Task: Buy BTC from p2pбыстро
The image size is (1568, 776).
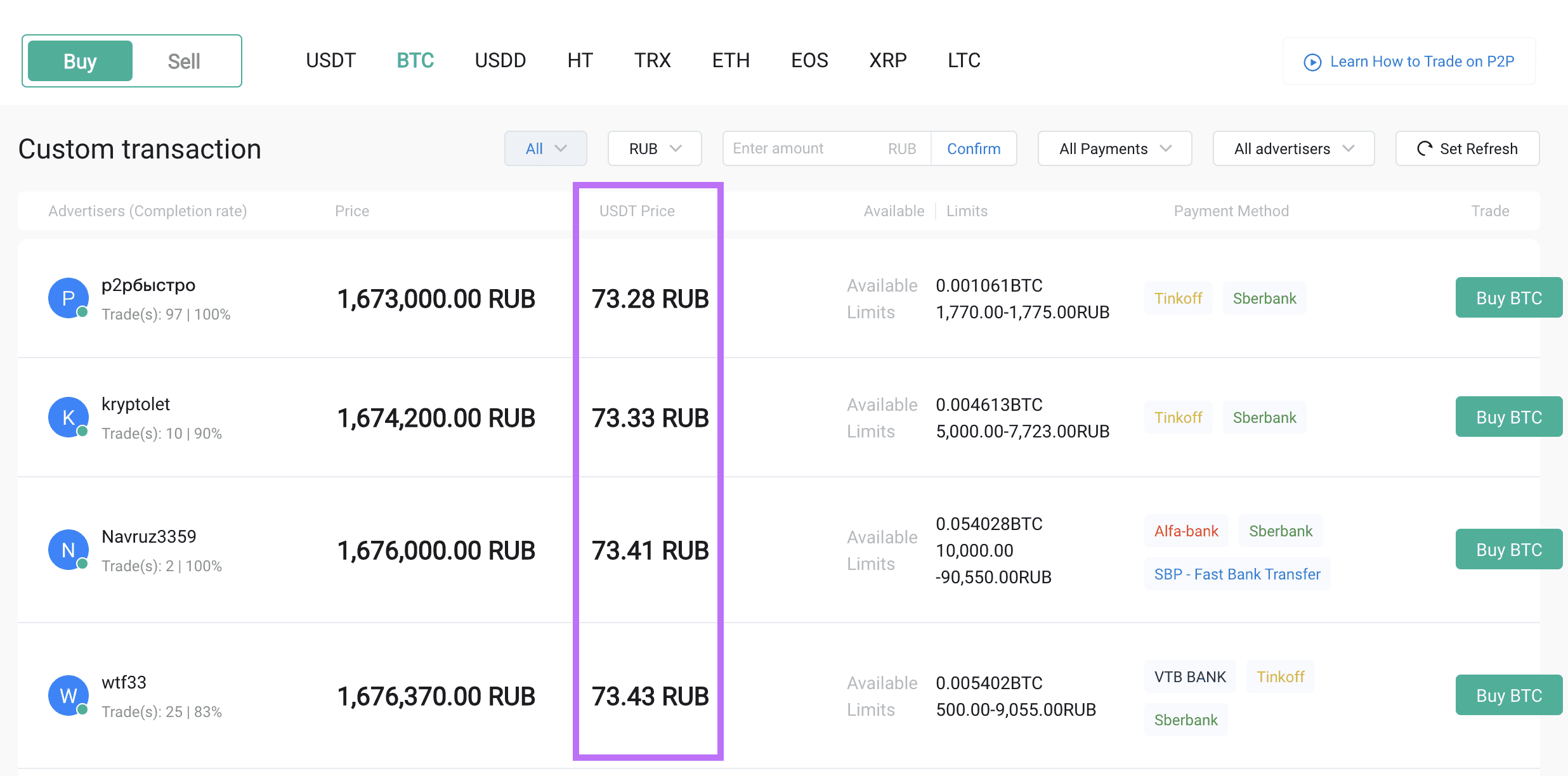Action: point(1508,298)
